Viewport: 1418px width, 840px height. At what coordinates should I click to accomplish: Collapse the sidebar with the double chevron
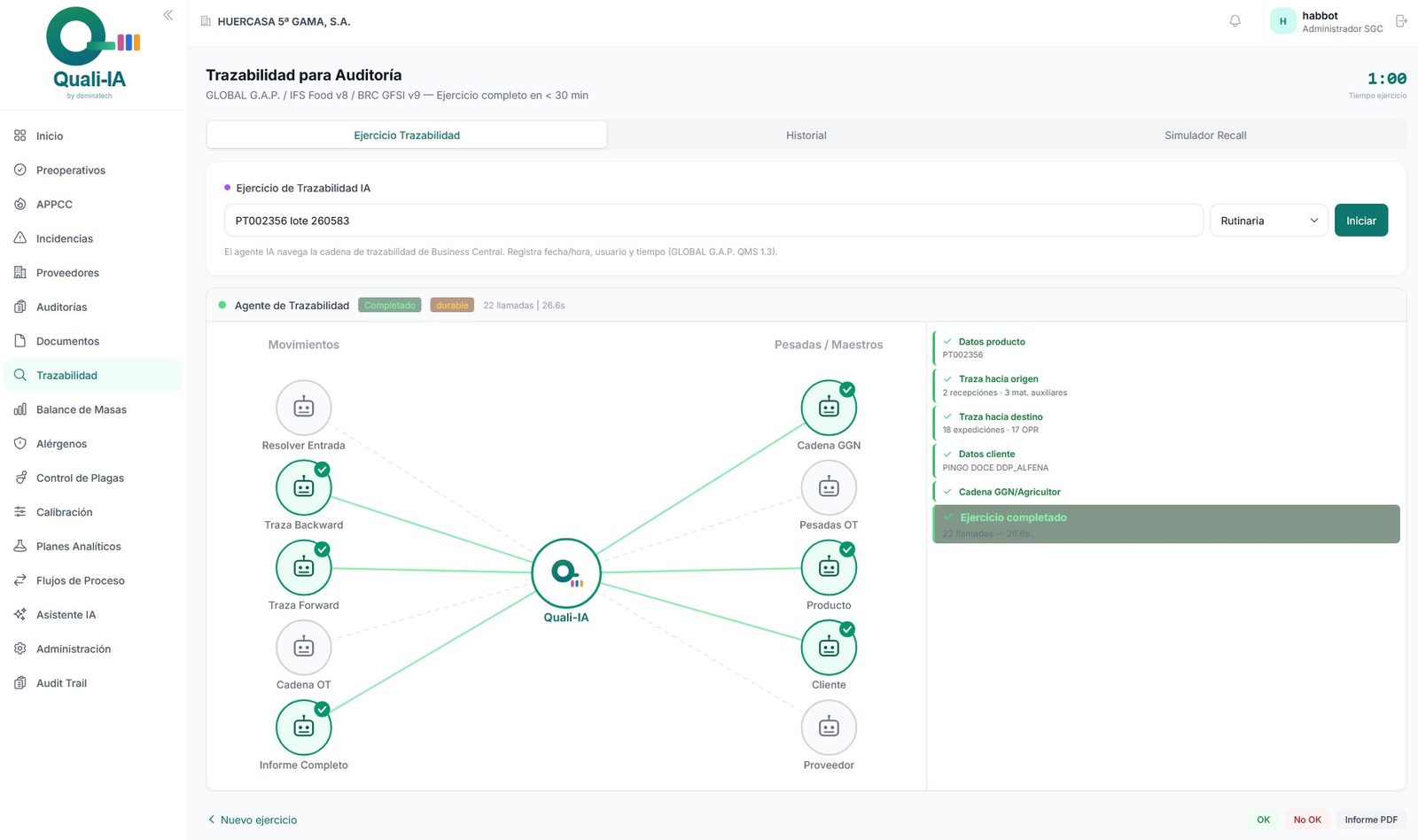(168, 15)
